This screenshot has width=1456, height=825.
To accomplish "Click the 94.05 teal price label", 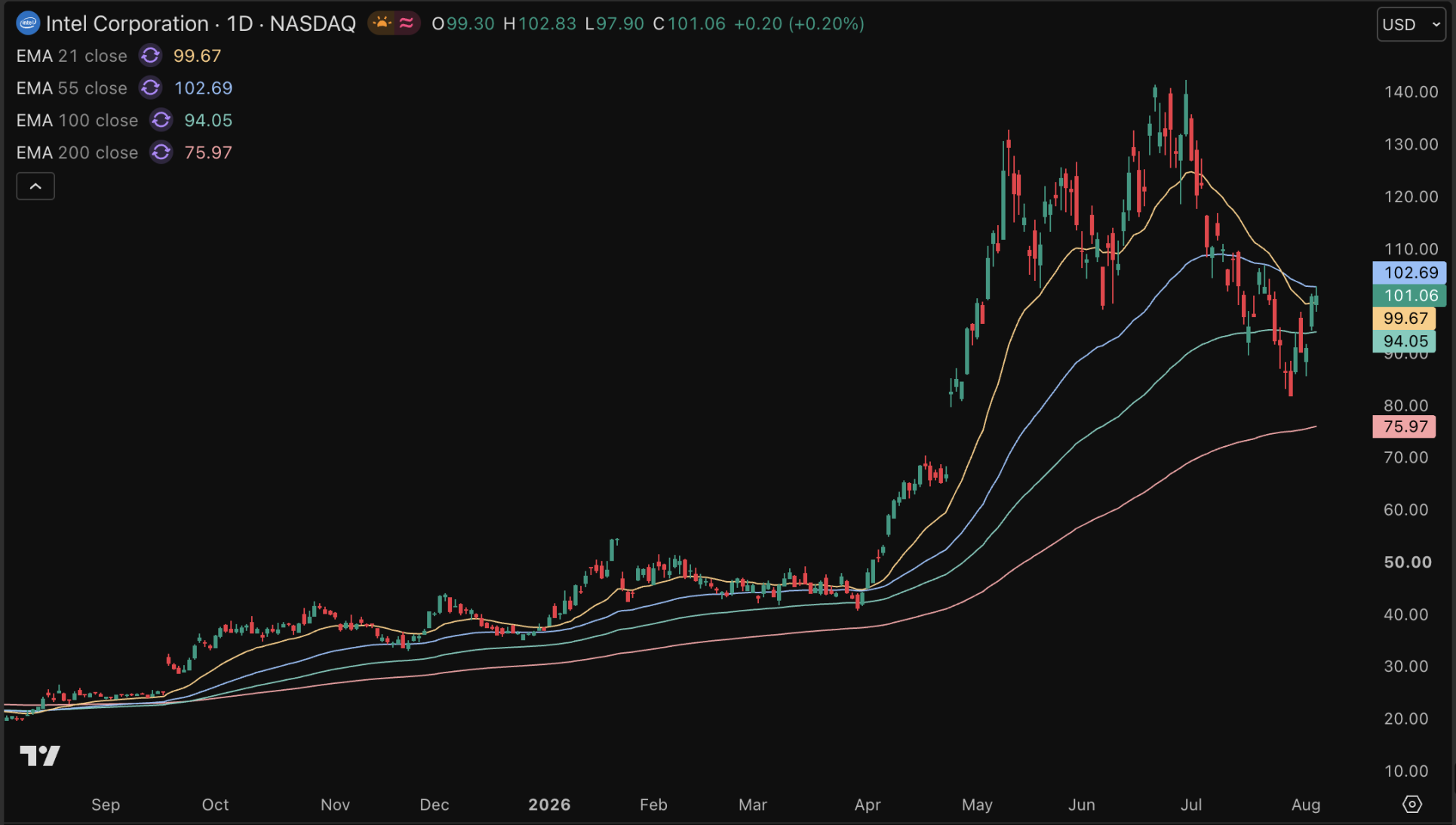I will [1404, 341].
